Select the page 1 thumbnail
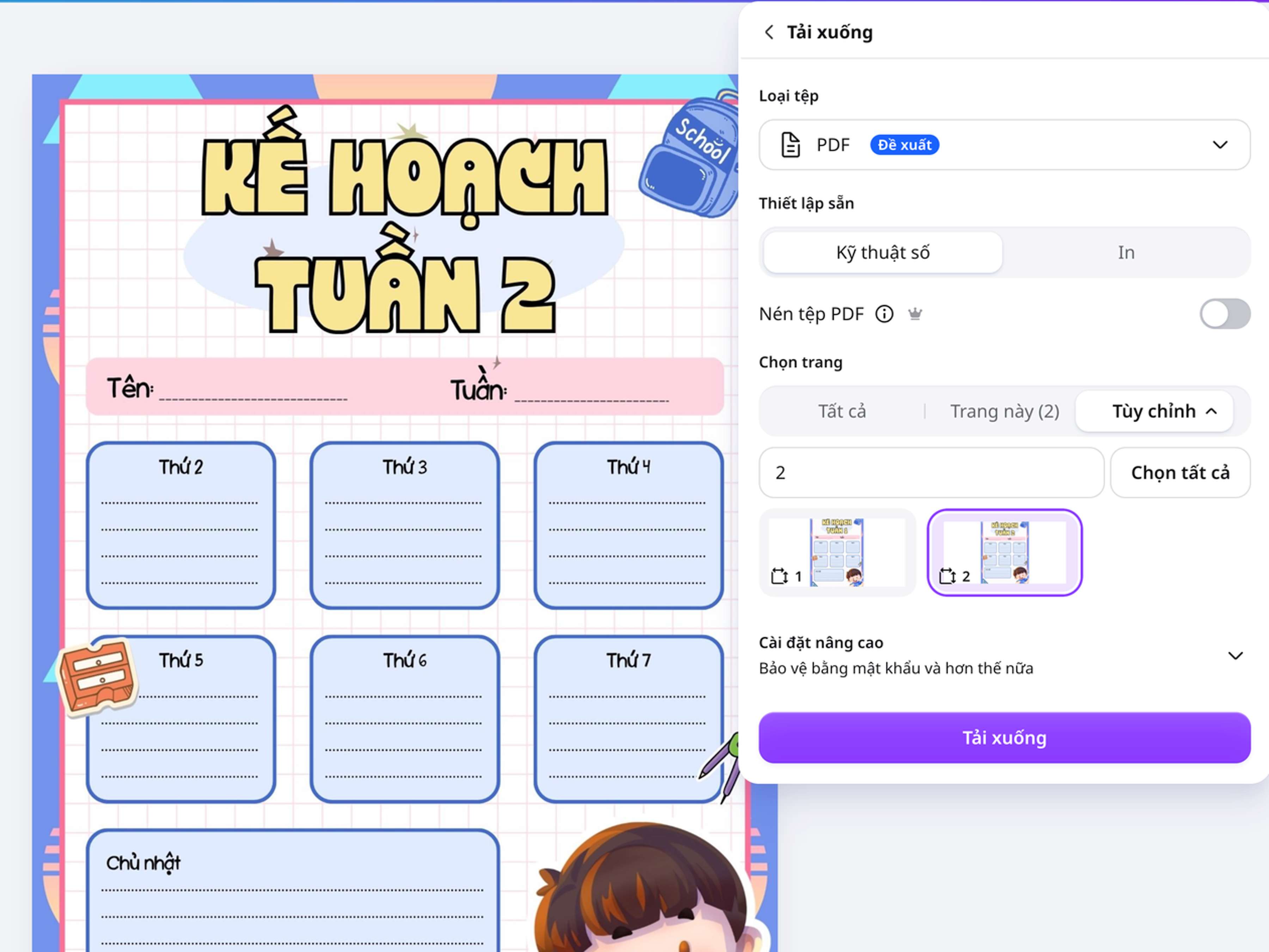The height and width of the screenshot is (952, 1269). point(837,552)
